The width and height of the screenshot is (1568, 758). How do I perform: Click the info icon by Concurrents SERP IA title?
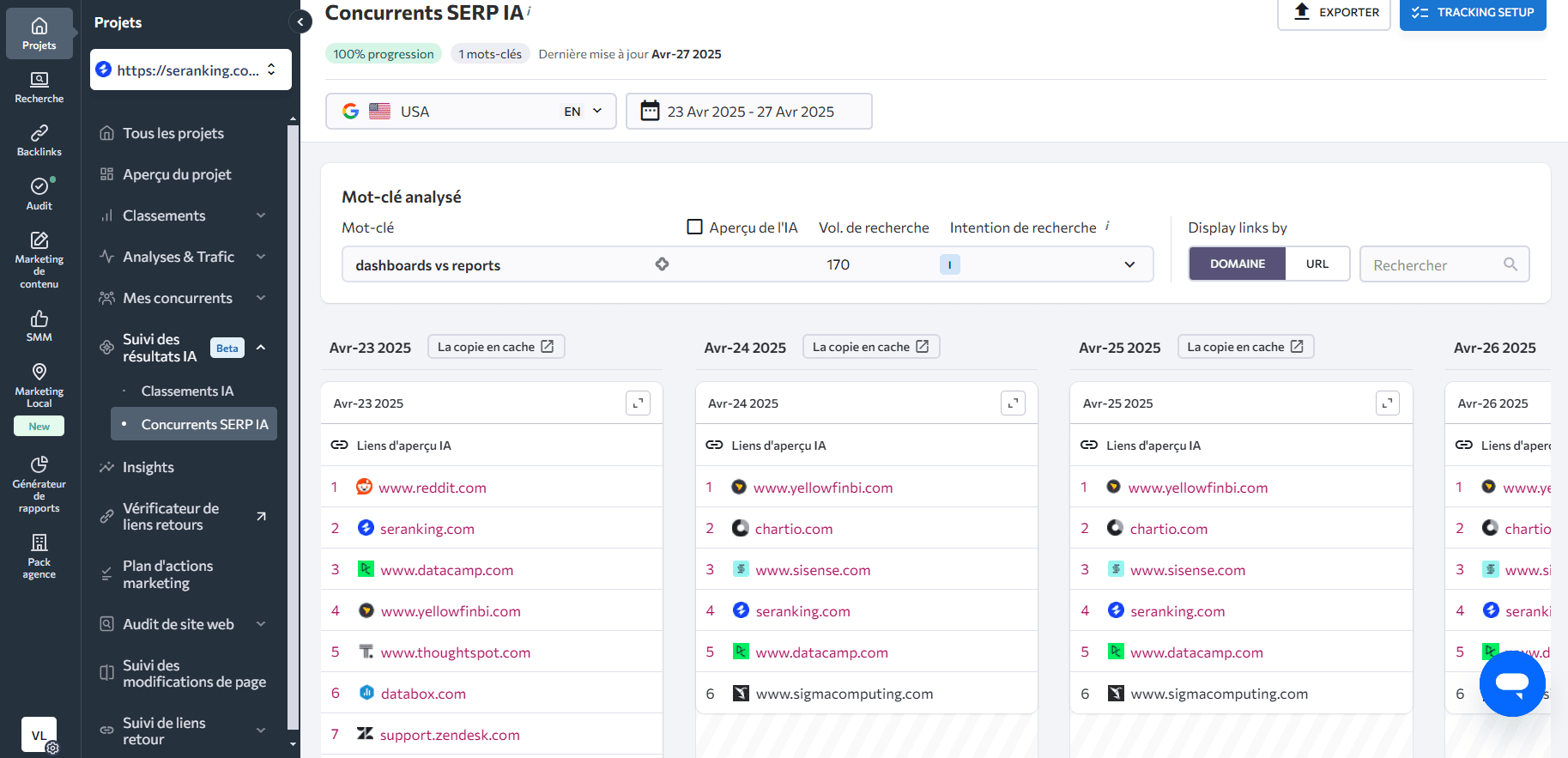click(x=529, y=10)
